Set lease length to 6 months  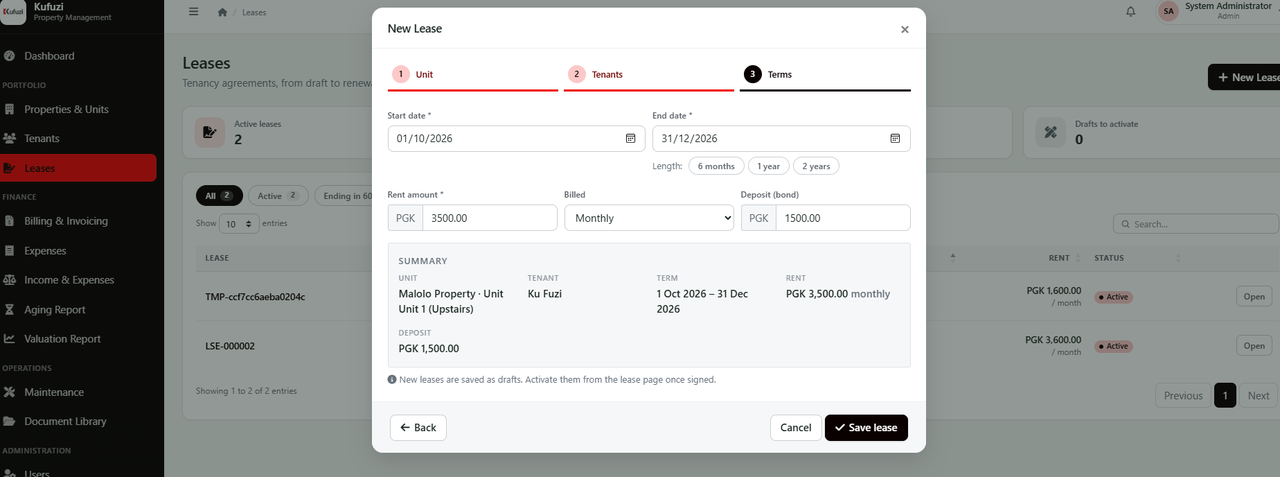click(716, 166)
